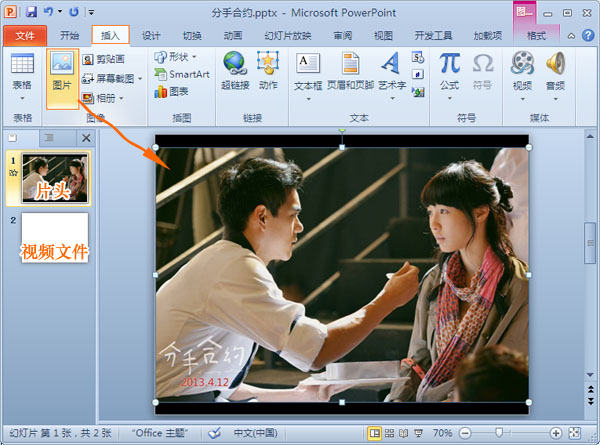The width and height of the screenshot is (600, 445).
Task: Insert date and time icon in 文本 group
Action: [x=418, y=57]
